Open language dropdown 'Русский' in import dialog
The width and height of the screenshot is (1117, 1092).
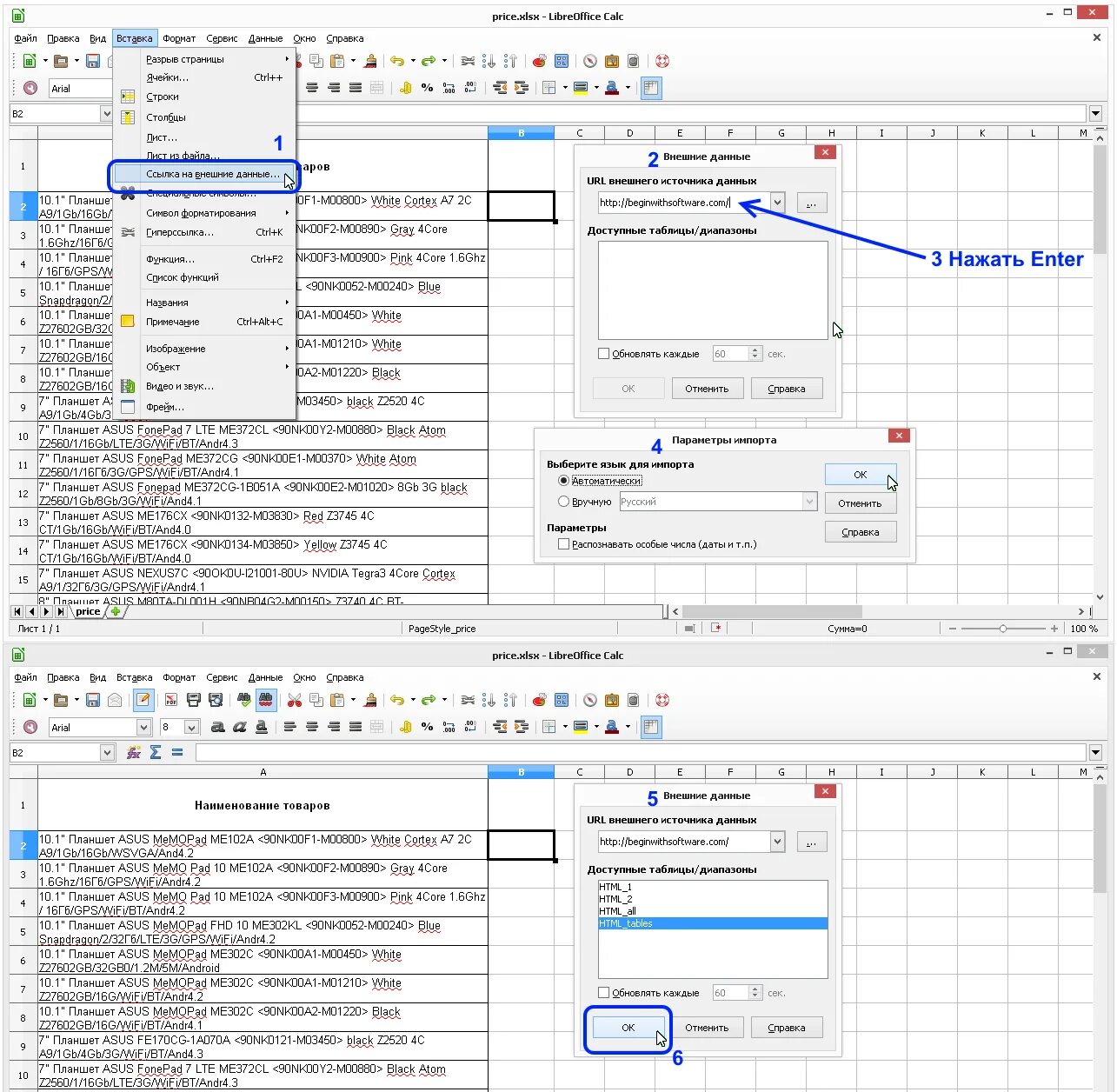coord(809,502)
